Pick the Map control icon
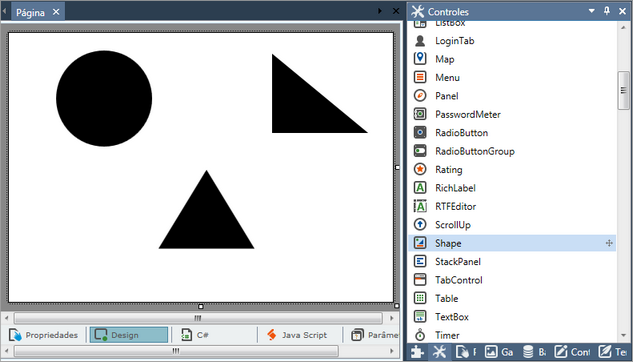Screen dimensions: 633x362 click(420, 59)
